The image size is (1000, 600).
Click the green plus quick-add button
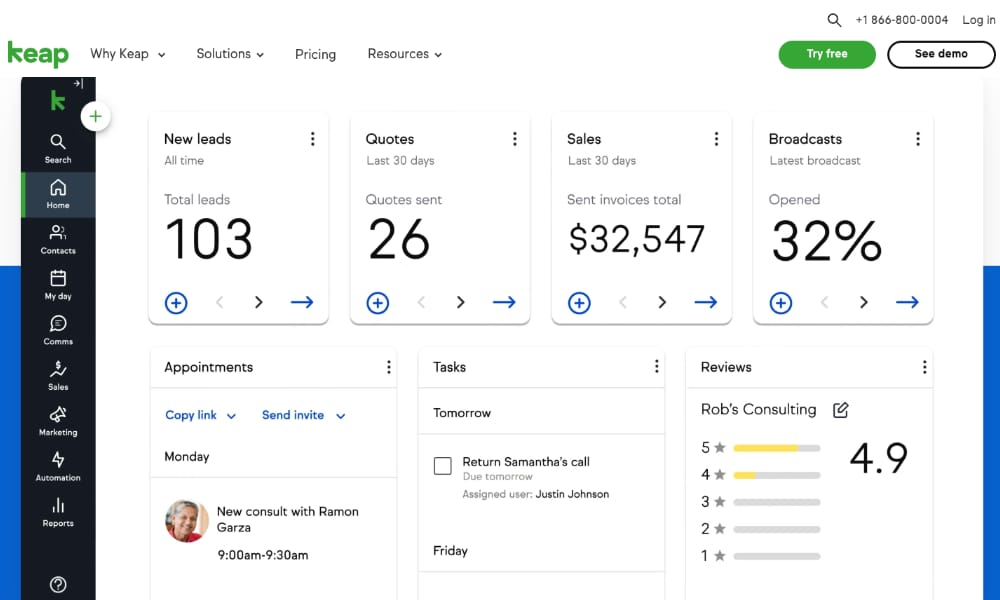click(x=96, y=116)
